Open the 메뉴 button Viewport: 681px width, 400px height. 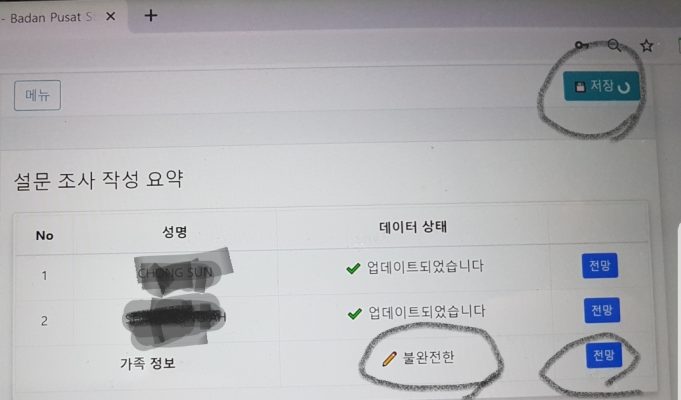(37, 95)
